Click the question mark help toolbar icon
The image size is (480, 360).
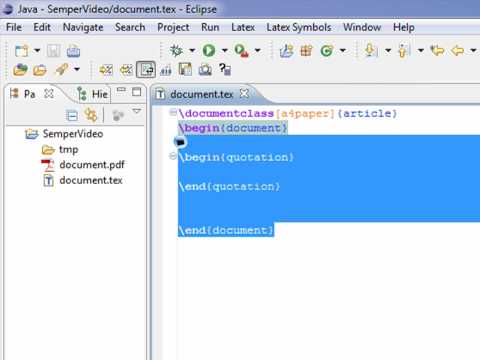point(225,70)
